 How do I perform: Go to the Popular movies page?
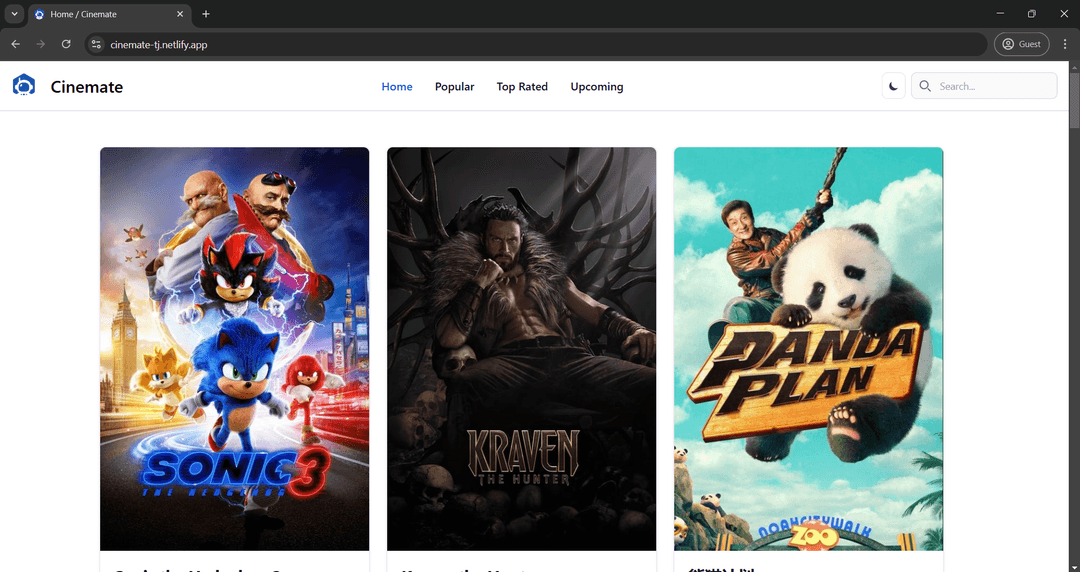(455, 87)
